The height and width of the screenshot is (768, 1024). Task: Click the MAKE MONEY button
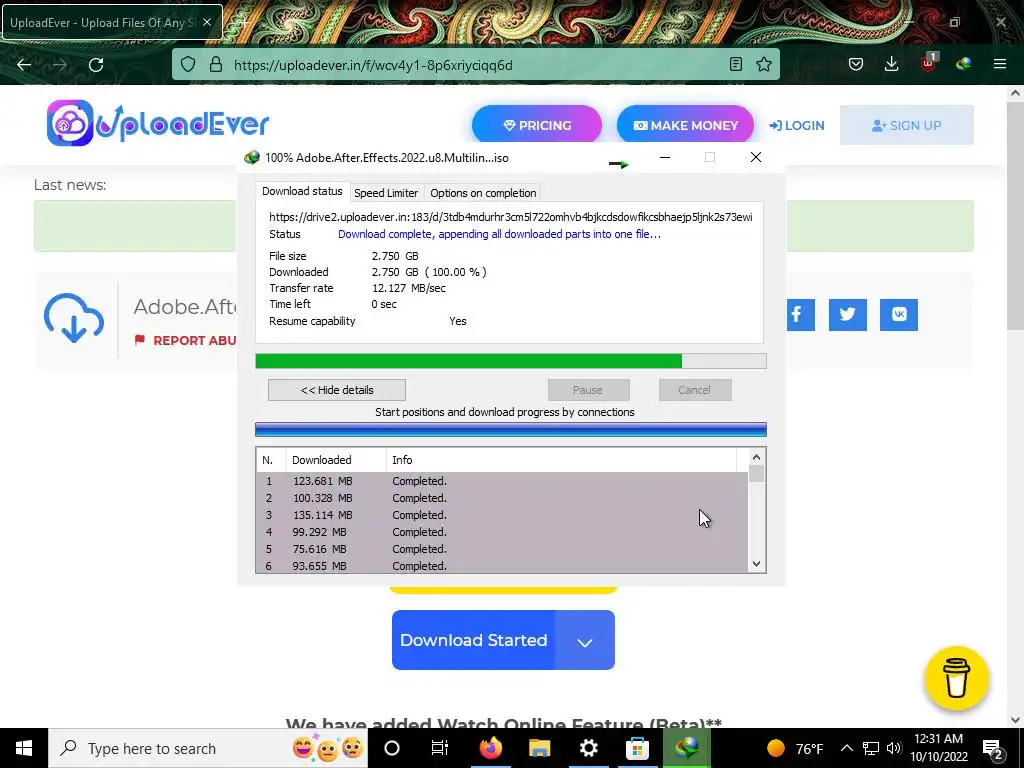point(685,125)
